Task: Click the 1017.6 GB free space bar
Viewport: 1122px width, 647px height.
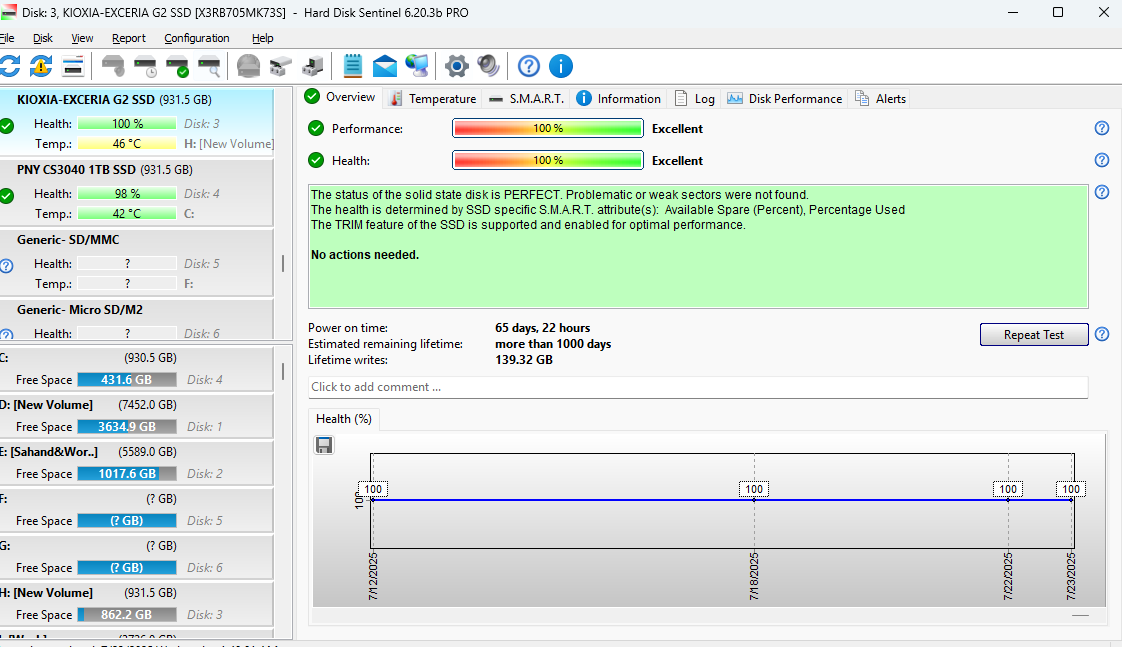Action: pyautogui.click(x=127, y=474)
